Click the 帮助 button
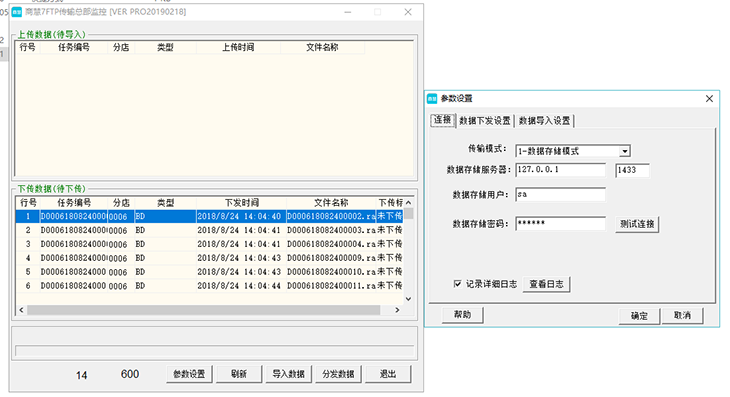Image resolution: width=730 pixels, height=397 pixels. 462,315
